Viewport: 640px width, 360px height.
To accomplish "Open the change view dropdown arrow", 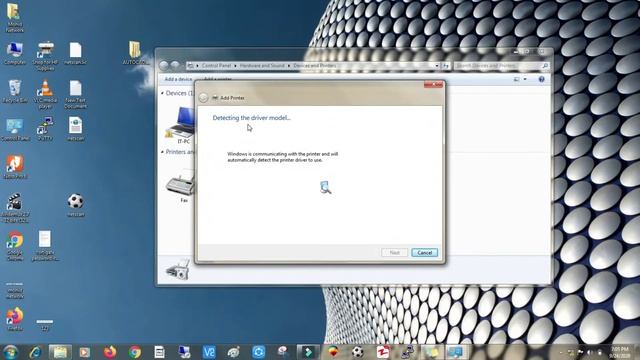I will [x=525, y=79].
